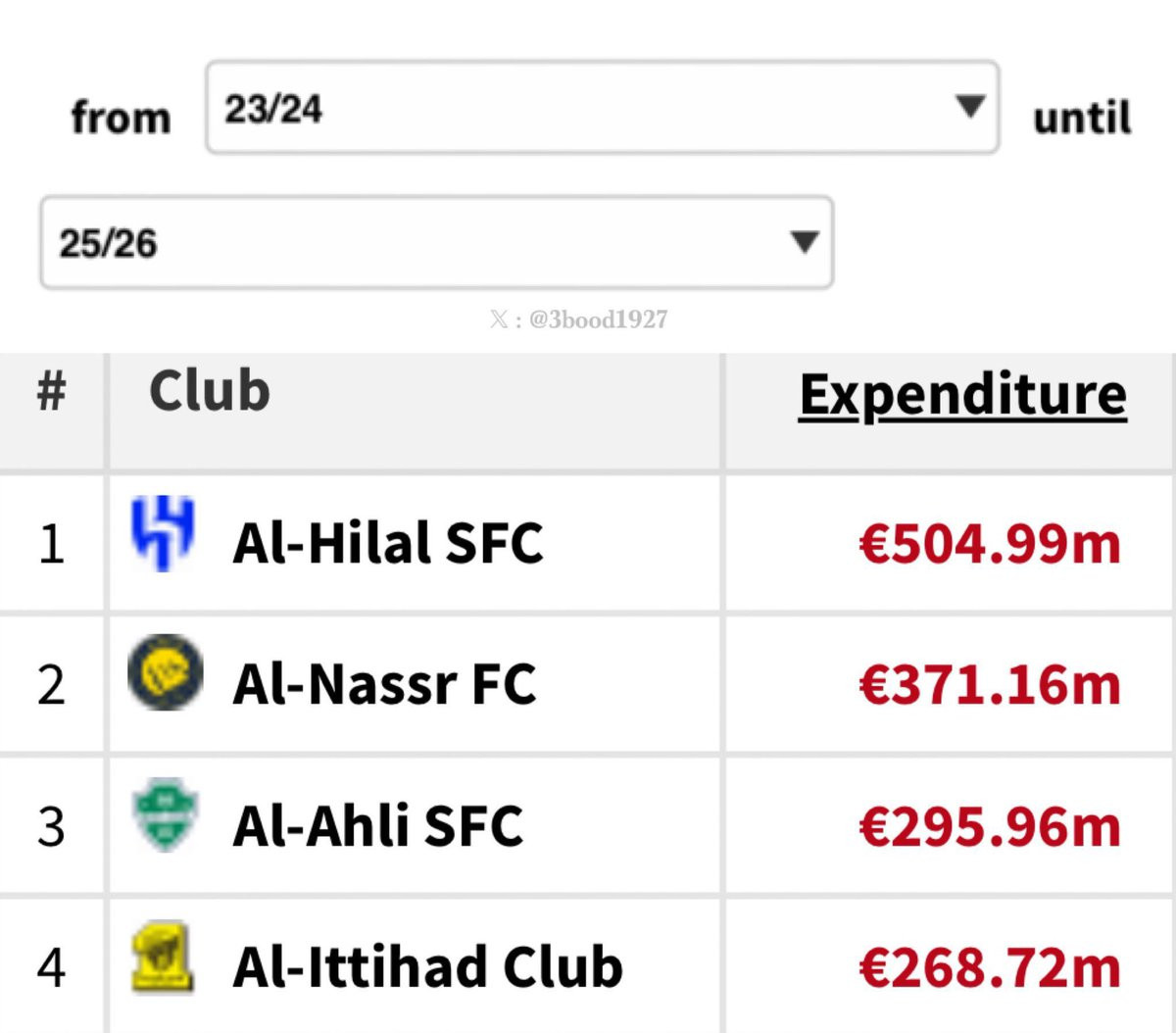The image size is (1176, 1033).
Task: Click the €268.72m expenditure value
Action: click(x=990, y=967)
